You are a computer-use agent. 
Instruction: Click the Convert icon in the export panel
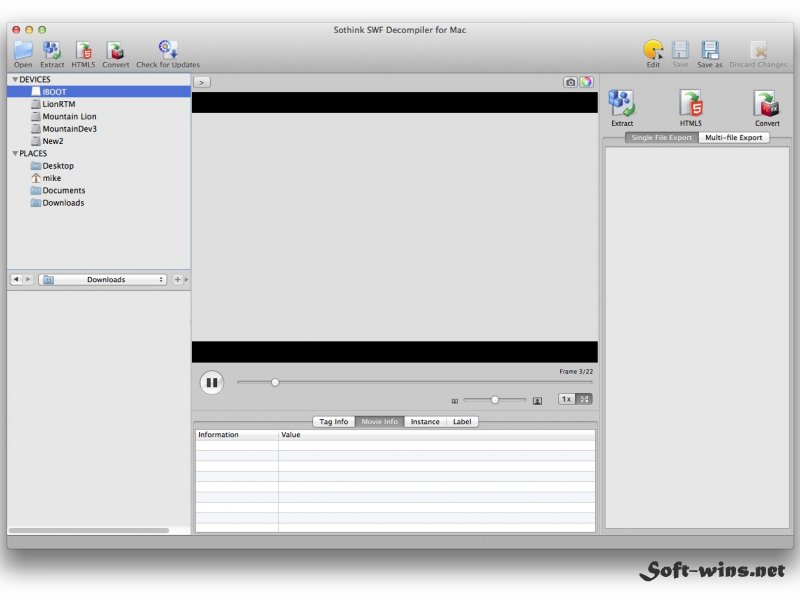point(767,108)
